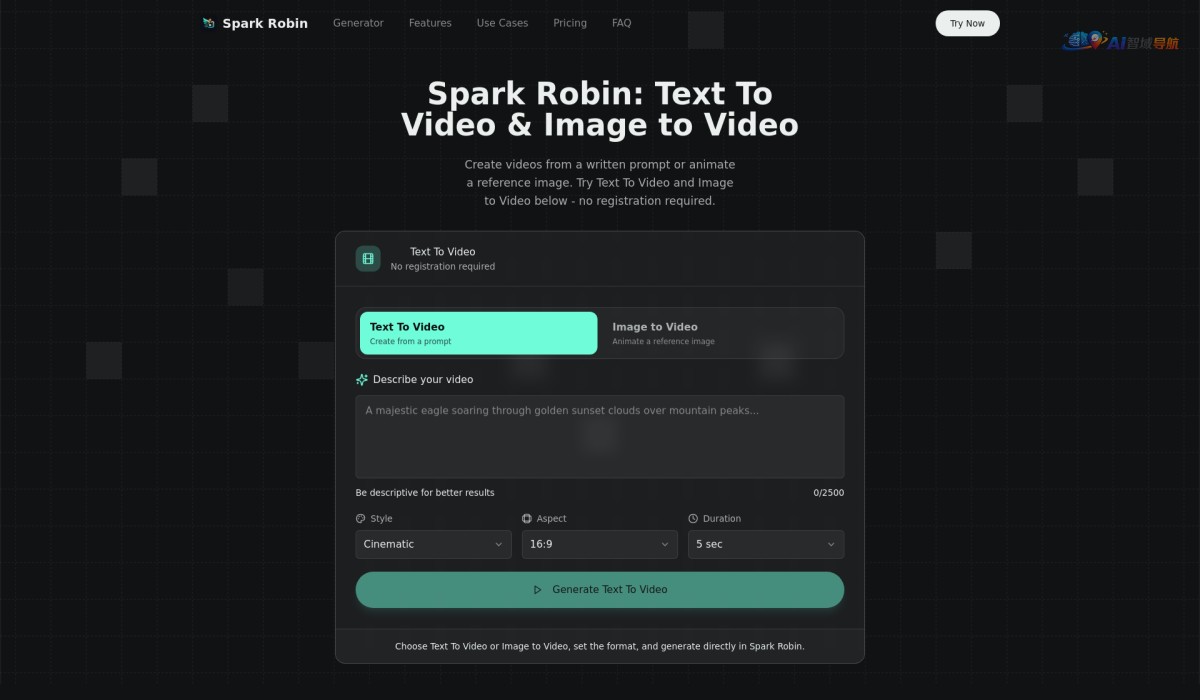Click the aspect frame icon next to Aspect
Screen dimensions: 1200x700
(x=527, y=519)
